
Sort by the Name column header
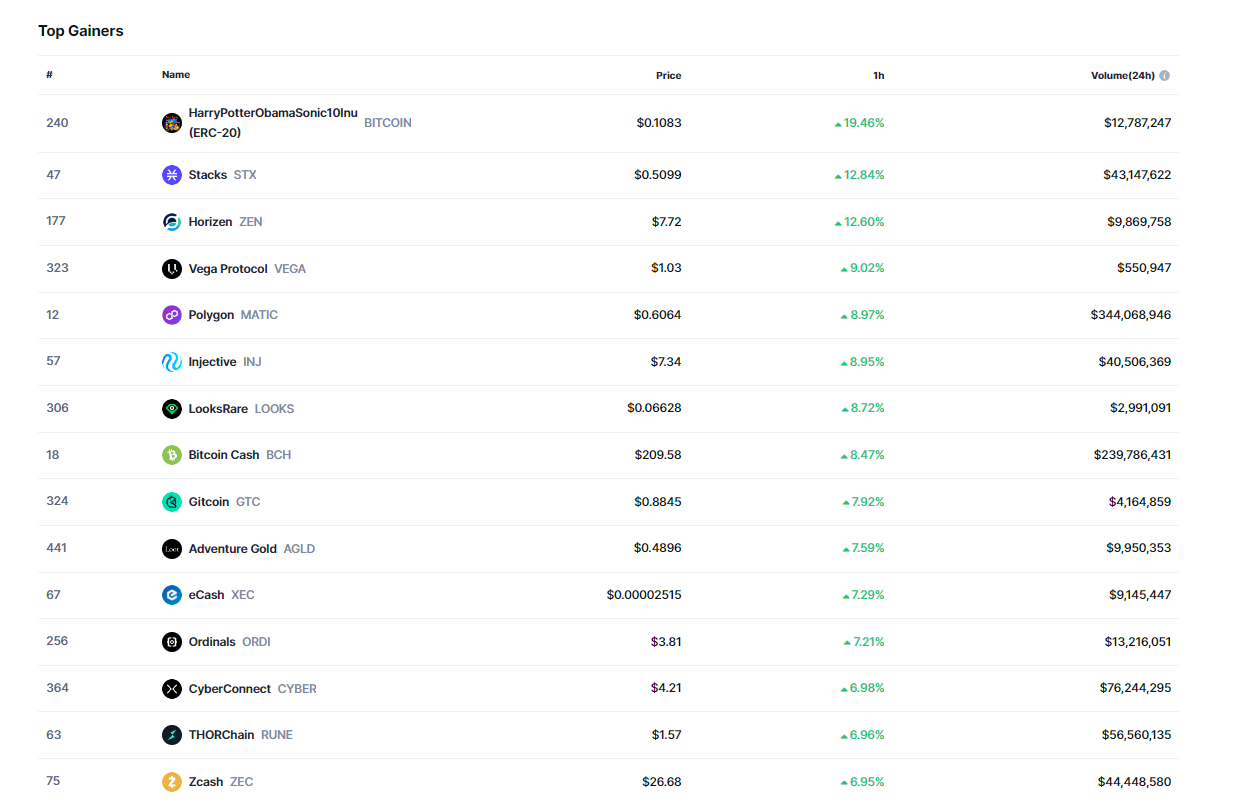click(176, 75)
